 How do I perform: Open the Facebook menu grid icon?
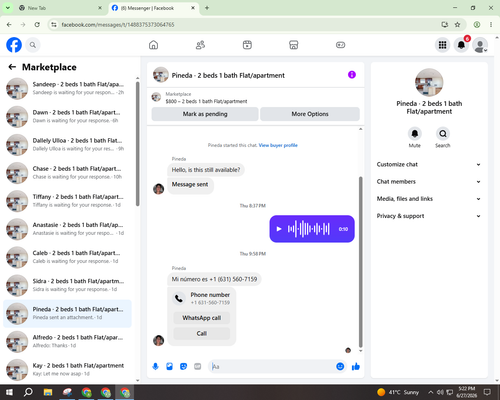pyautogui.click(x=442, y=45)
